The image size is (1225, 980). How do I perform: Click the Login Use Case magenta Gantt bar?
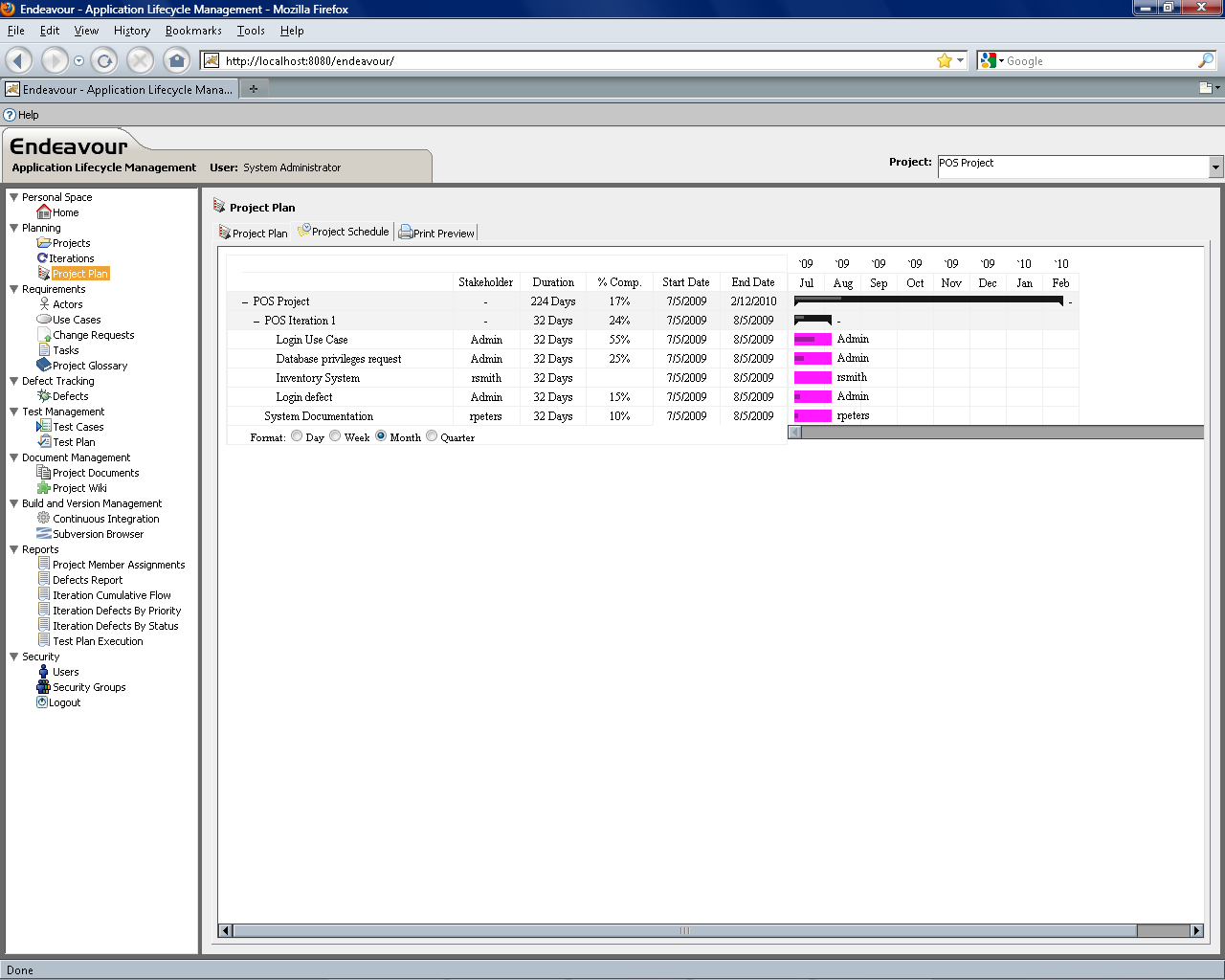[x=813, y=340]
